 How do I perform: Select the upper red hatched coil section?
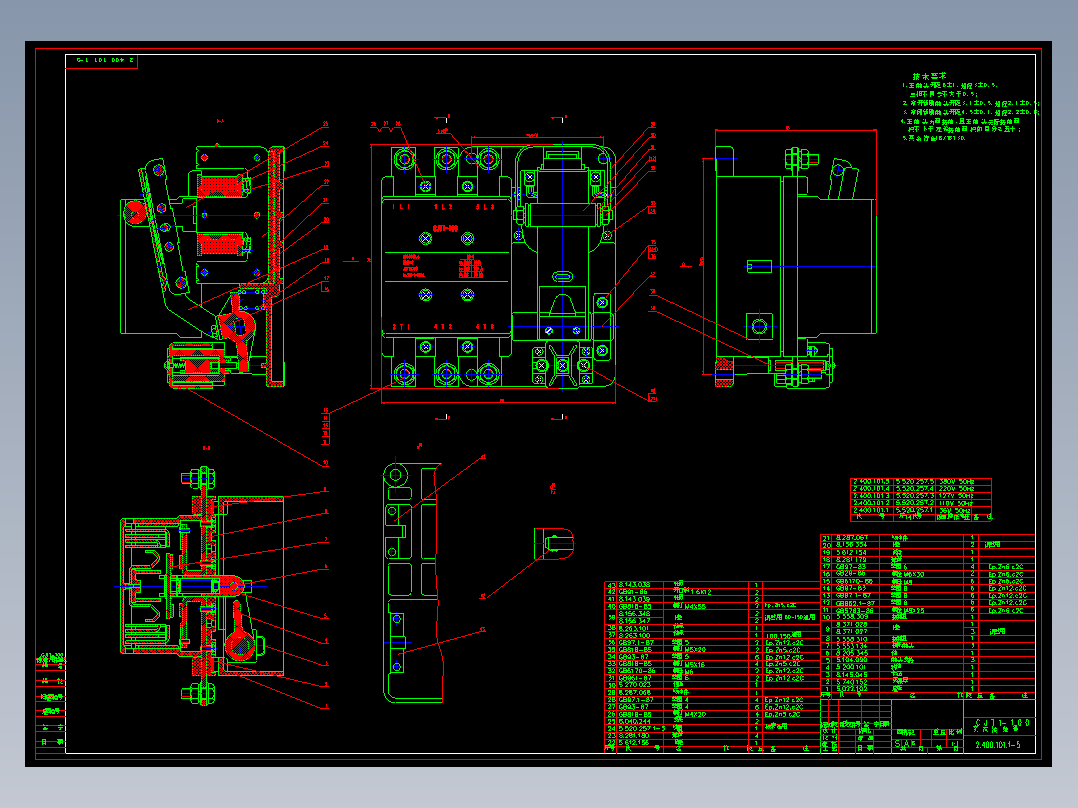[220, 186]
